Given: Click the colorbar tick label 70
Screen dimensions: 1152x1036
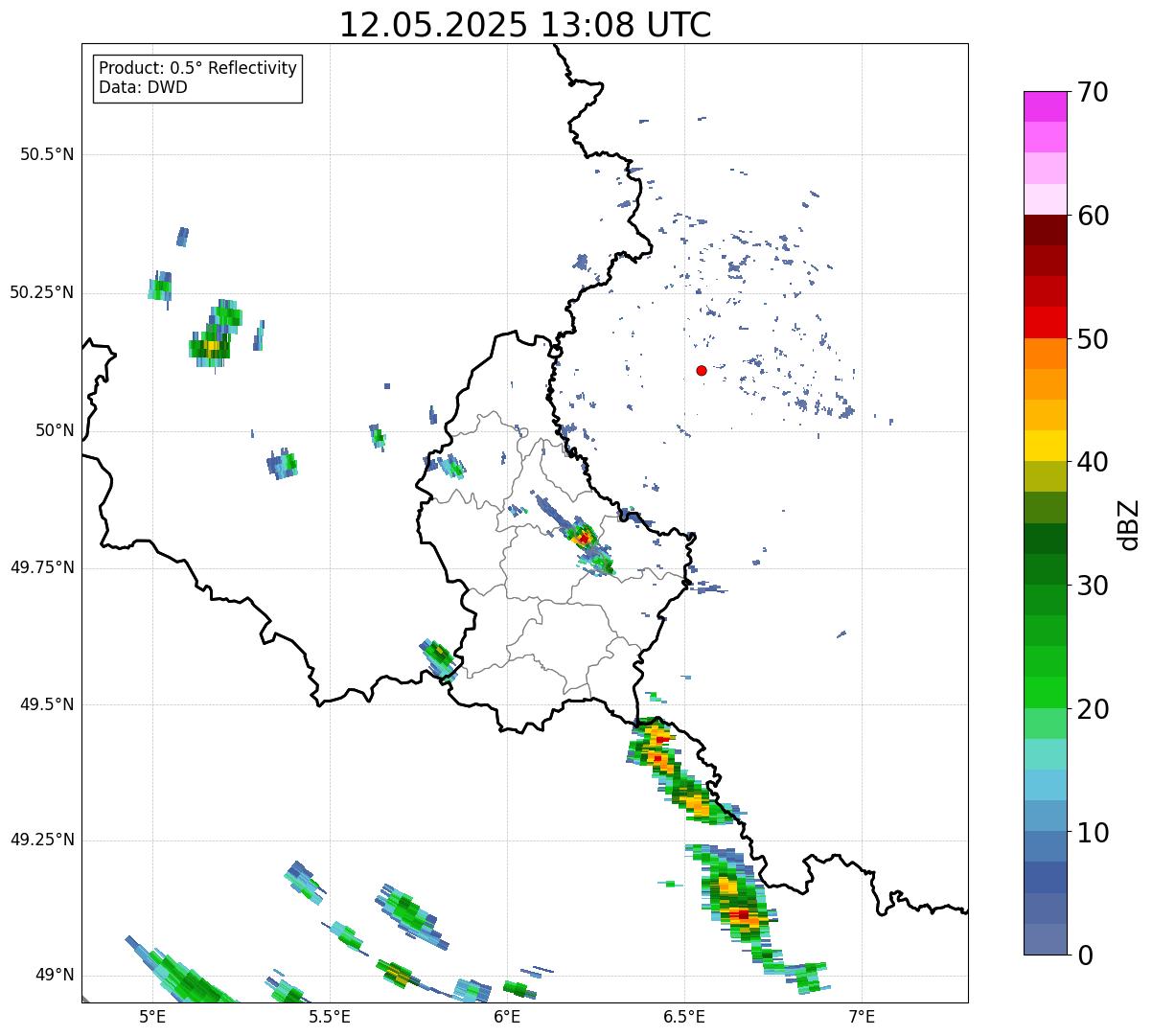Looking at the screenshot, I should (x=1093, y=92).
